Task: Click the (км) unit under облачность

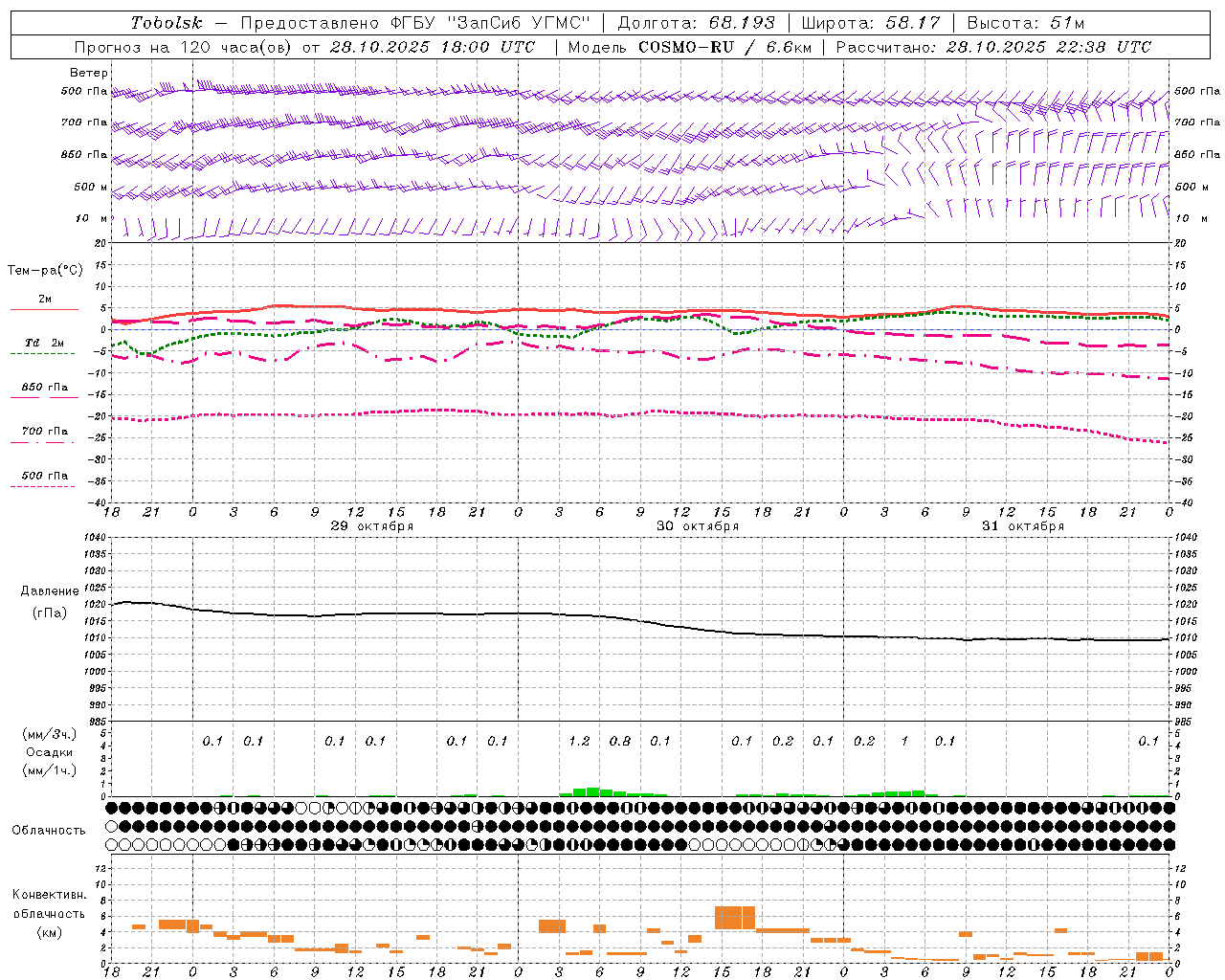Action: pyautogui.click(x=50, y=932)
